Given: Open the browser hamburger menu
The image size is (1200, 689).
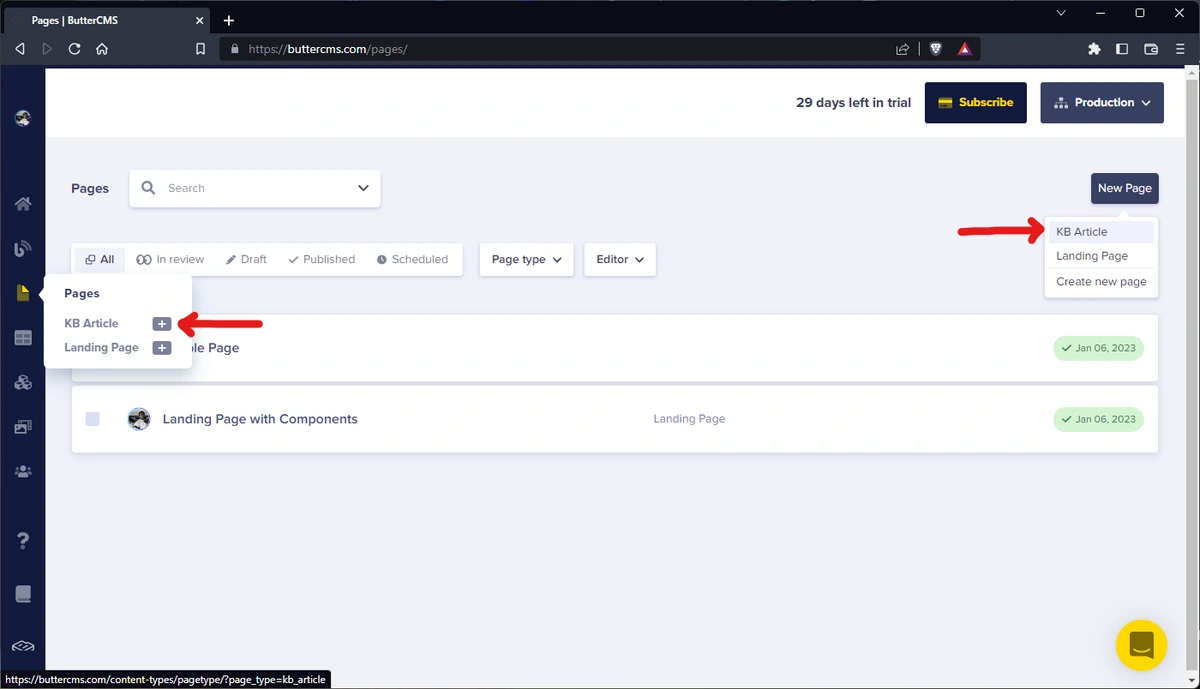Looking at the screenshot, I should [1180, 48].
